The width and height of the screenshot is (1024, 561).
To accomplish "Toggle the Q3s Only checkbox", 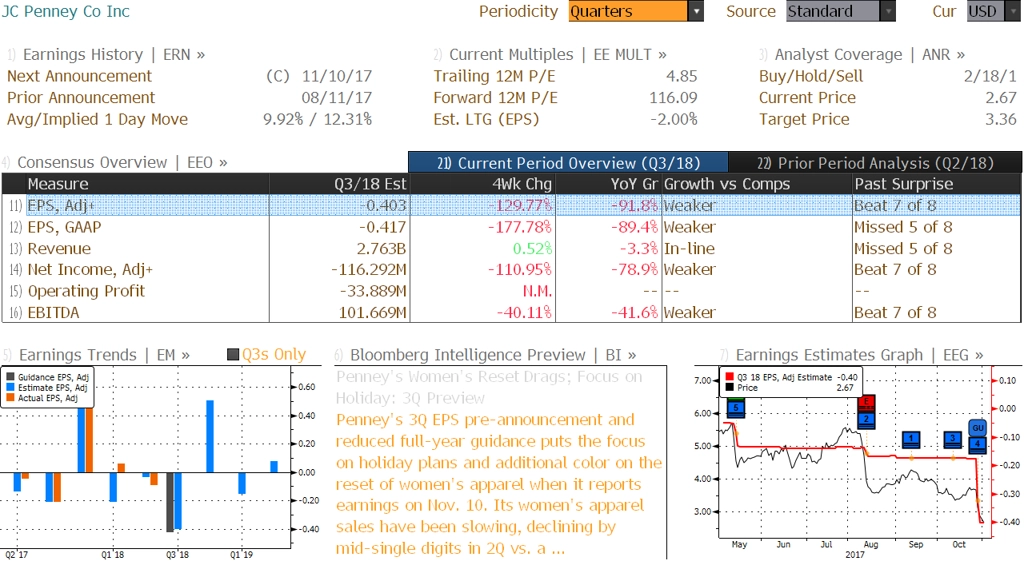I will click(x=233, y=355).
